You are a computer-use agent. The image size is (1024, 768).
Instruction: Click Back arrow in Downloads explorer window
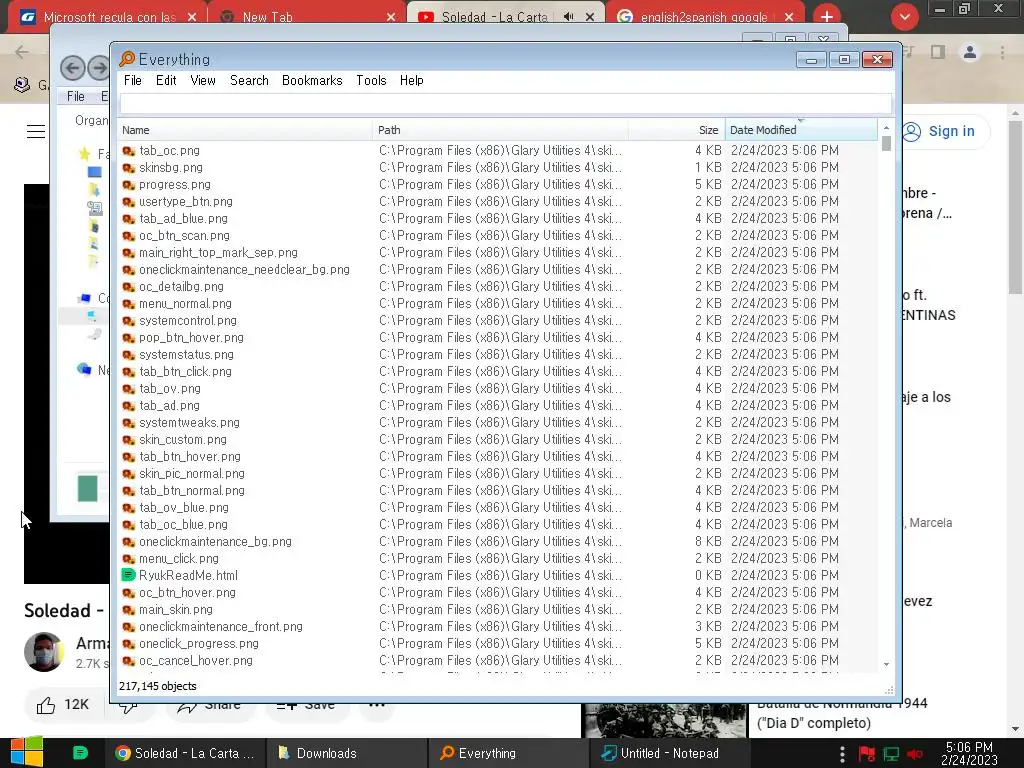pos(72,68)
